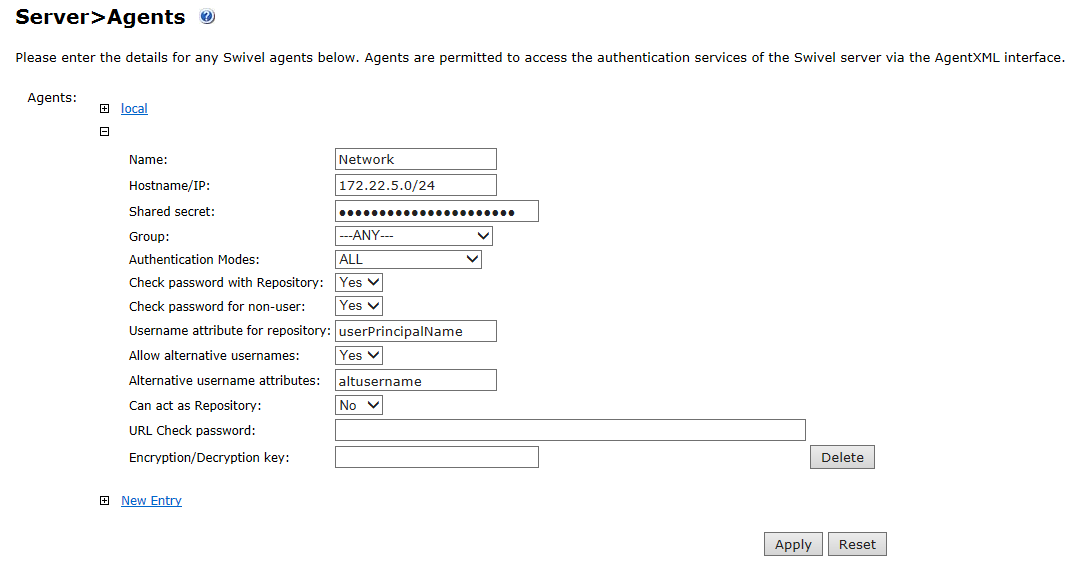Set Allow alternative usernames option
The image size is (1085, 584).
(x=358, y=355)
